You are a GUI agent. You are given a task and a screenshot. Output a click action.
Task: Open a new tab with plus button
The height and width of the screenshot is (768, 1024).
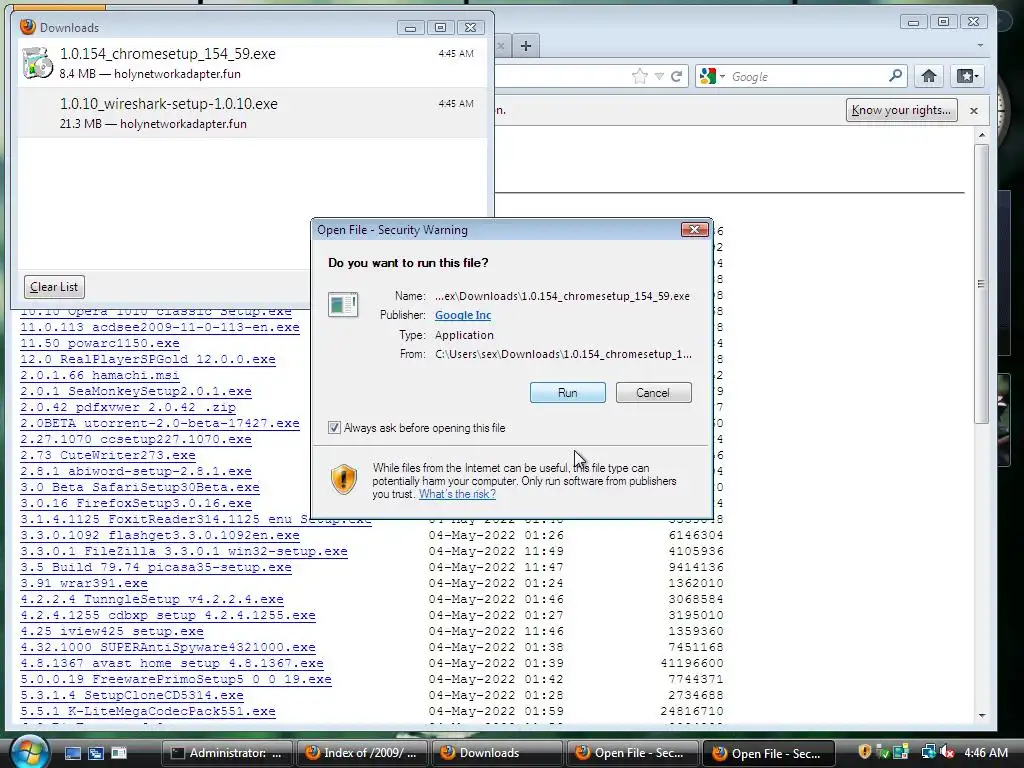point(526,46)
